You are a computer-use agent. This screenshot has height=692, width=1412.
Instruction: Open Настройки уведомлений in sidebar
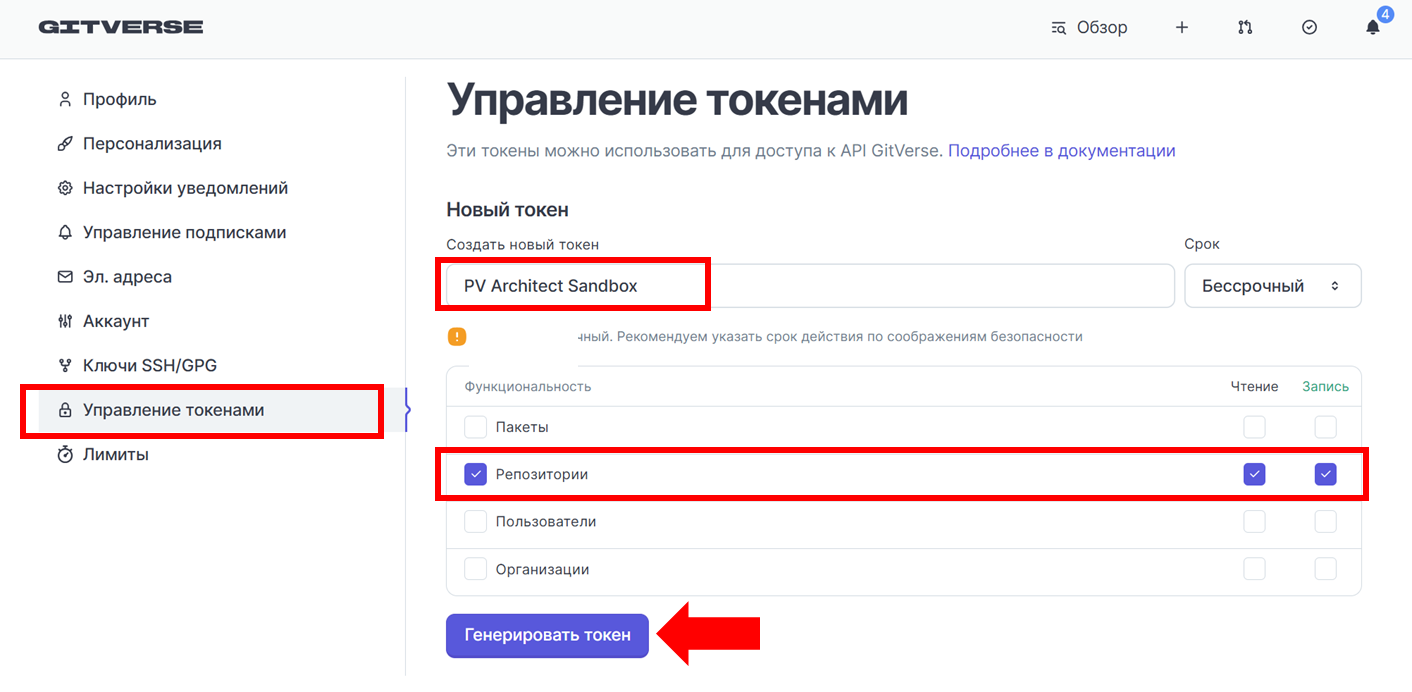click(x=185, y=188)
